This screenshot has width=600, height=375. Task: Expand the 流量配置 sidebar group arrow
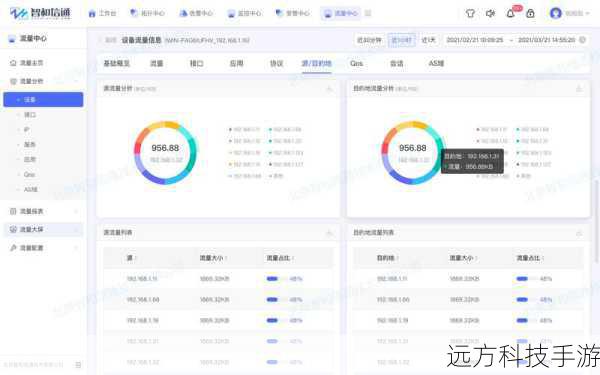(x=76, y=248)
